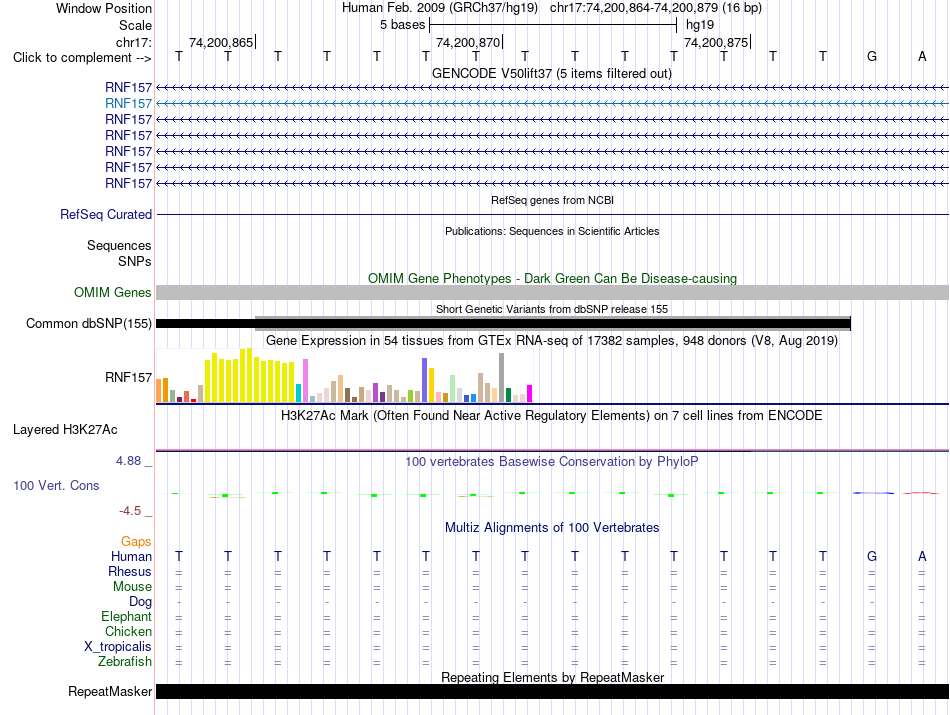950x715 pixels.
Task: Click the 'Mouse' species label
Action: (x=132, y=587)
